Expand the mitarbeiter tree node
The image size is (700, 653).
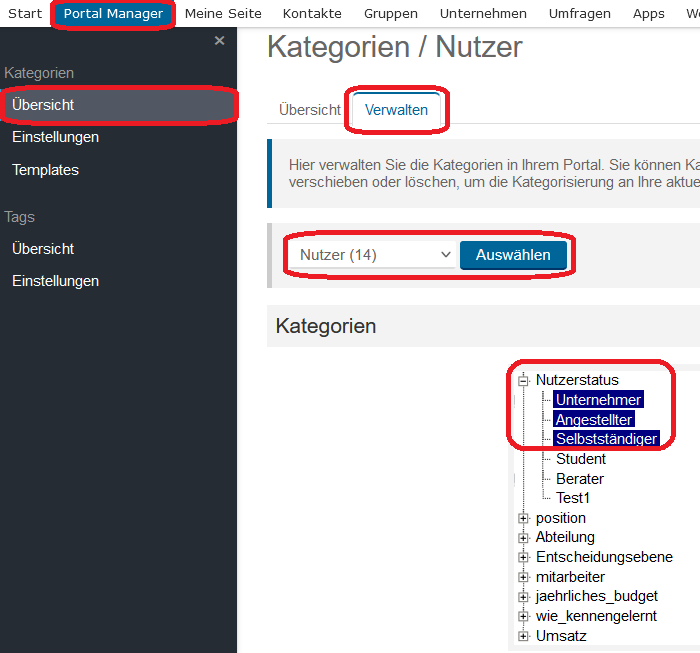pyautogui.click(x=523, y=577)
